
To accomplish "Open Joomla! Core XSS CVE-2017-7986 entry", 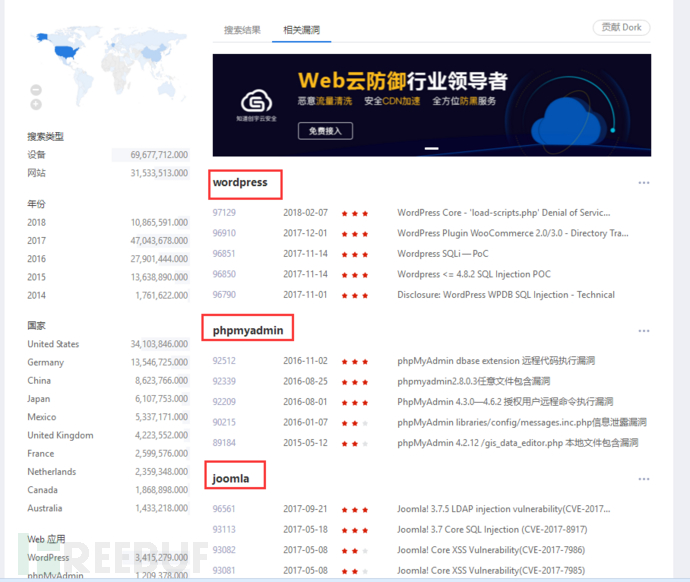I will point(491,550).
